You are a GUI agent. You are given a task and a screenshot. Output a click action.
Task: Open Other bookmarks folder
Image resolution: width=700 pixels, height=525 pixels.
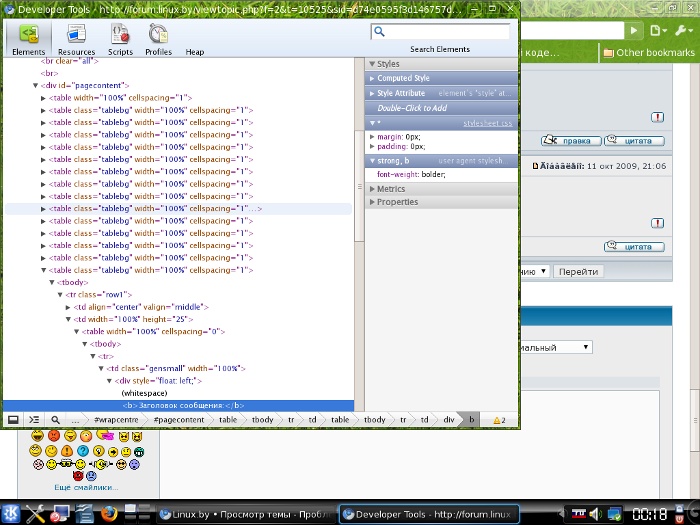648,53
